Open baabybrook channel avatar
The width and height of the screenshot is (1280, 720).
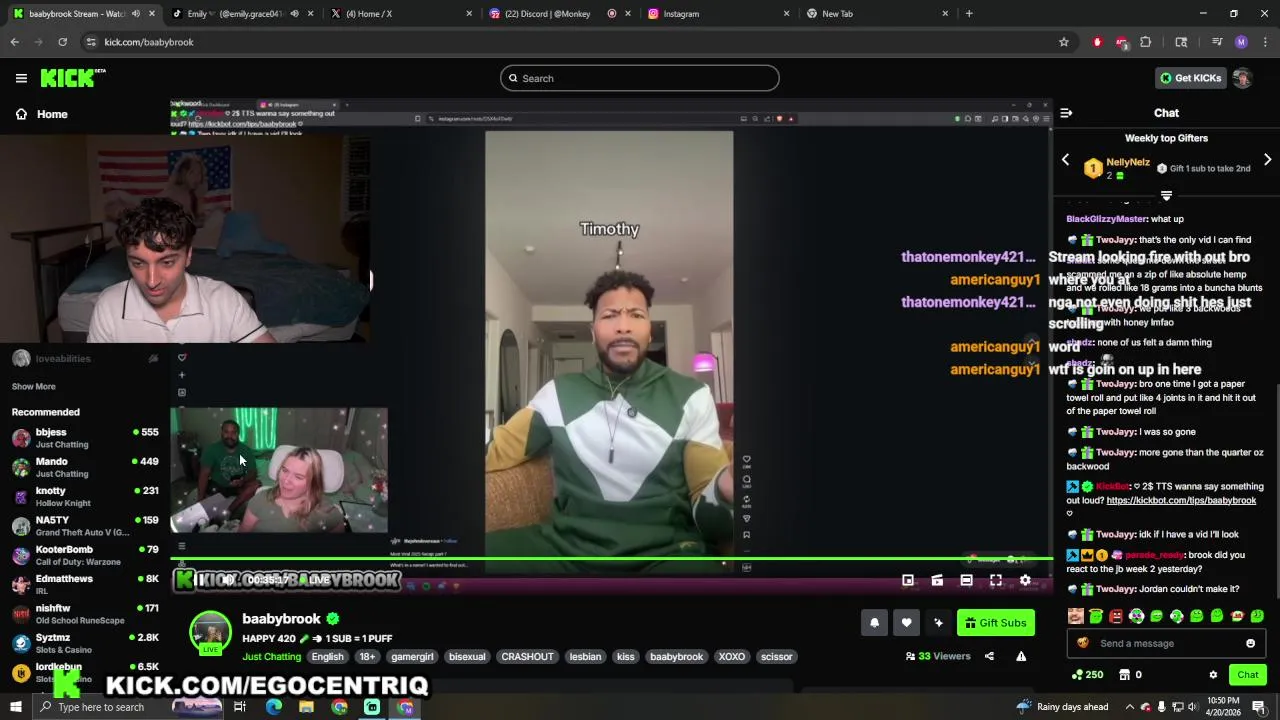(211, 632)
